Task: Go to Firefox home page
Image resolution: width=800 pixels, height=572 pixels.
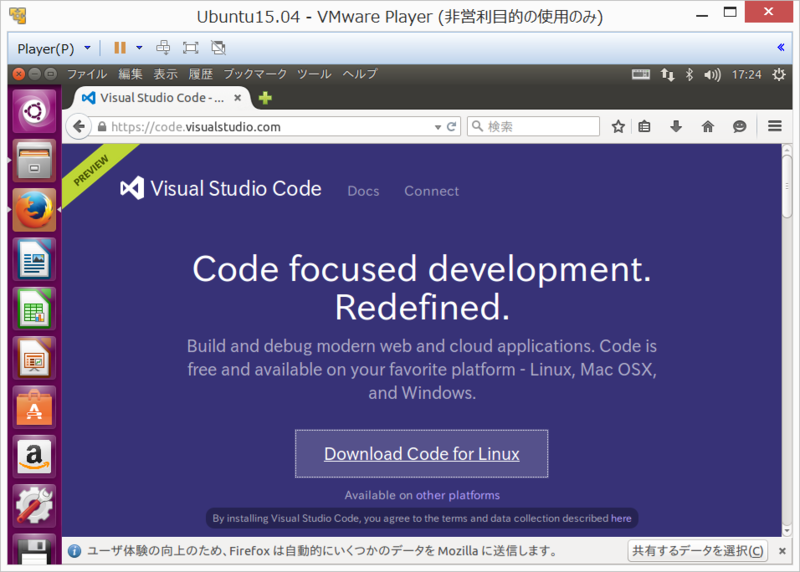Action: point(708,127)
